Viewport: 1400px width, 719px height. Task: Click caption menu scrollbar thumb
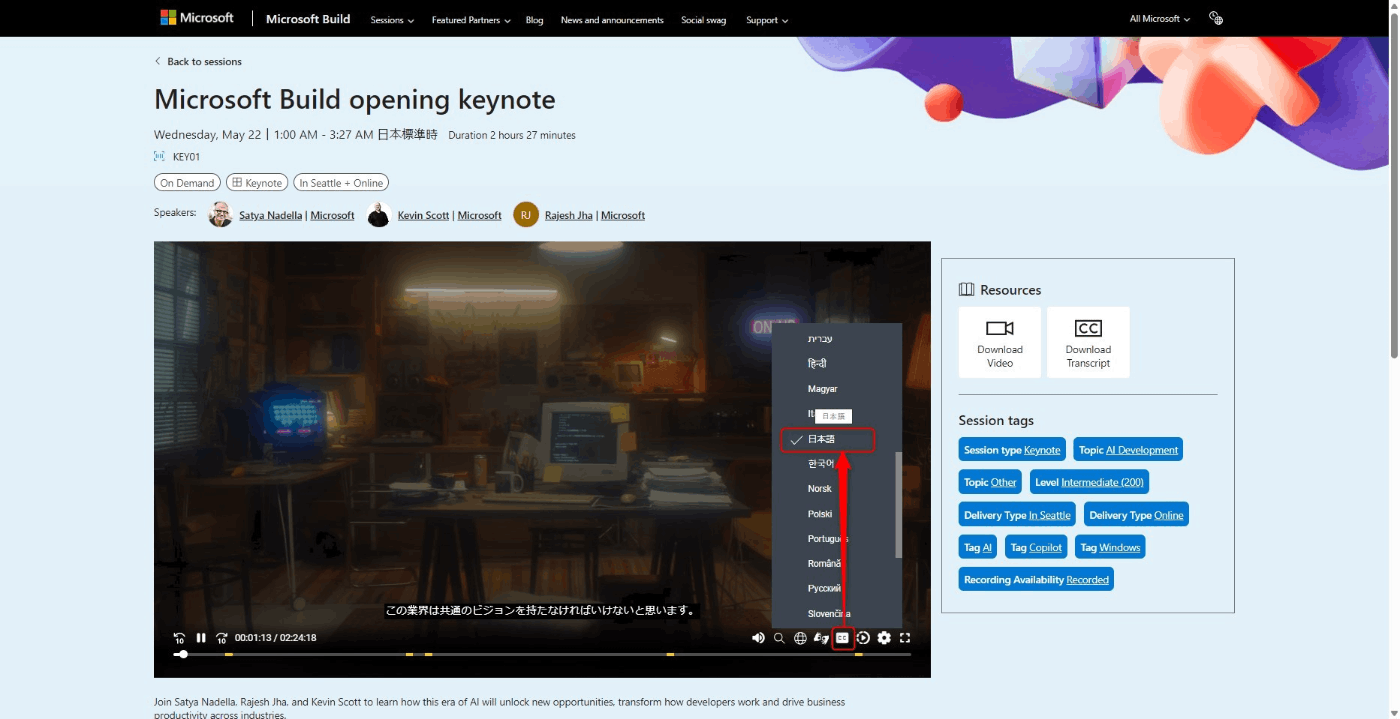[898, 504]
